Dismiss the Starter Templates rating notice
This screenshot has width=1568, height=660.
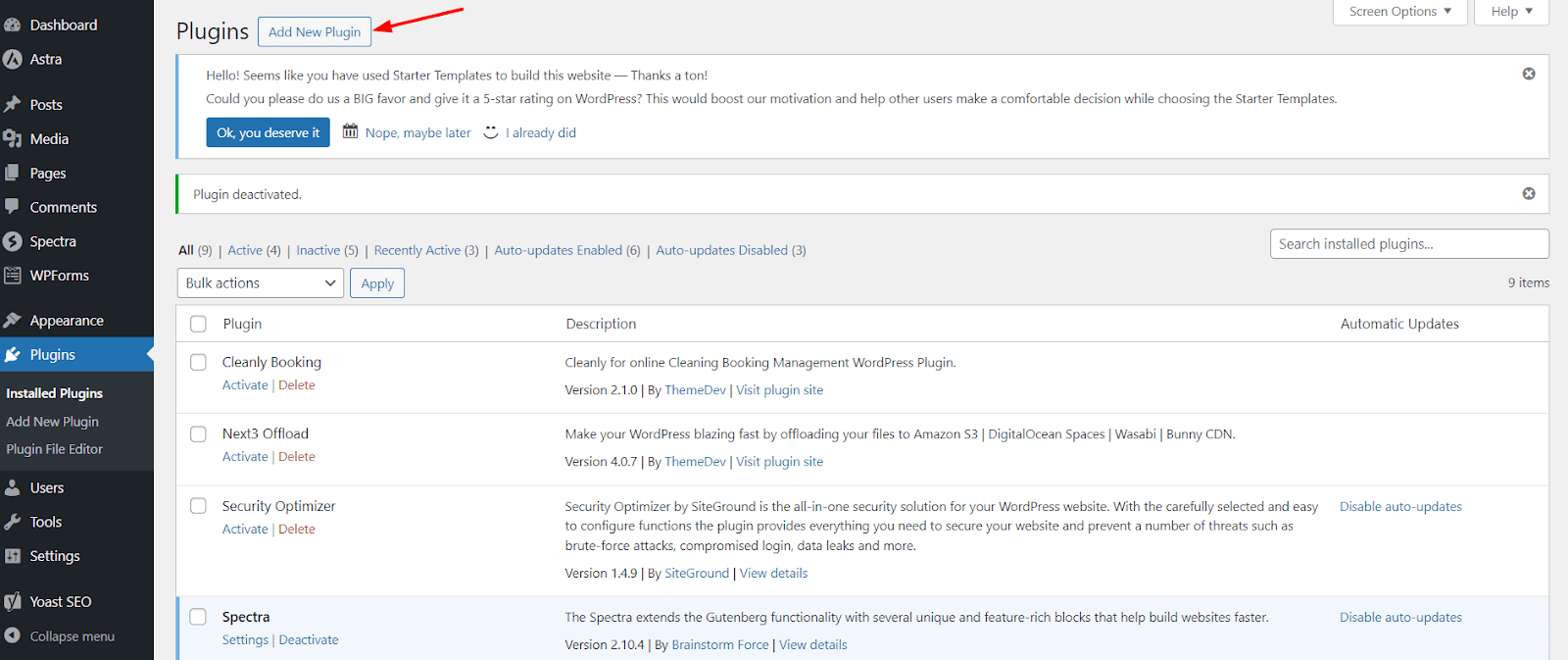click(1529, 74)
